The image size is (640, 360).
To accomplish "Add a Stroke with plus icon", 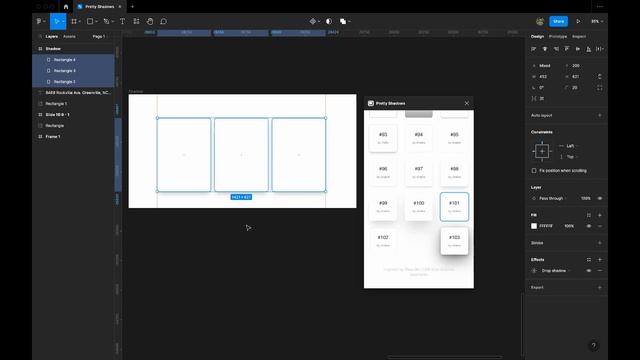I will pos(600,243).
